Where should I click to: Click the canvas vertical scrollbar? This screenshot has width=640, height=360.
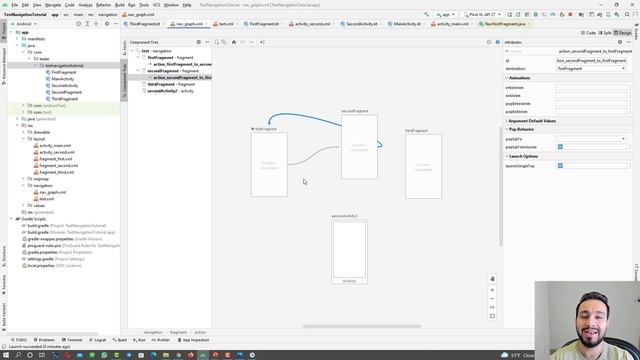(500, 187)
